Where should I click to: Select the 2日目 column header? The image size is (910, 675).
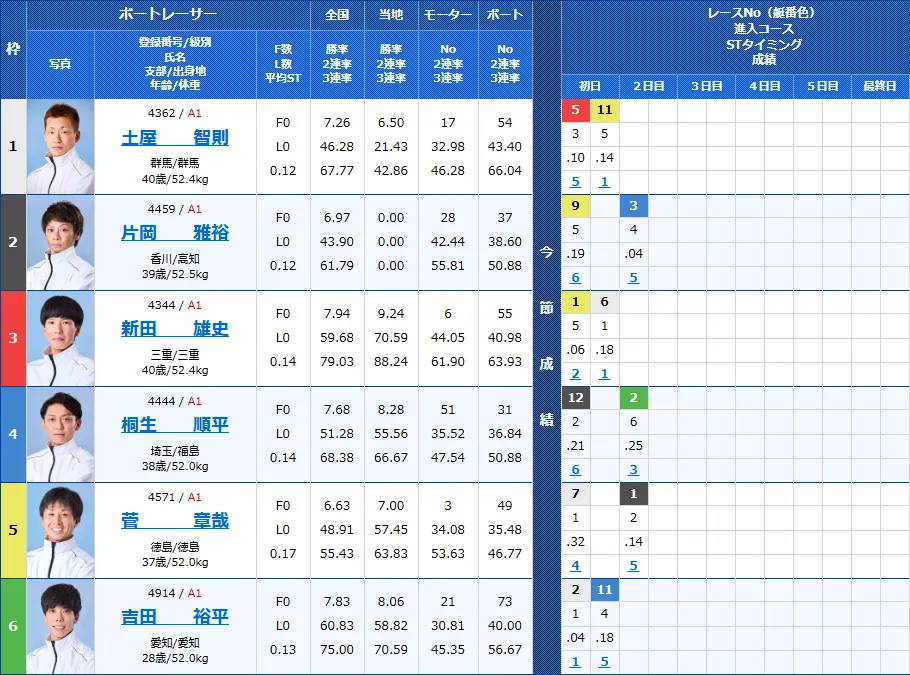coord(648,86)
